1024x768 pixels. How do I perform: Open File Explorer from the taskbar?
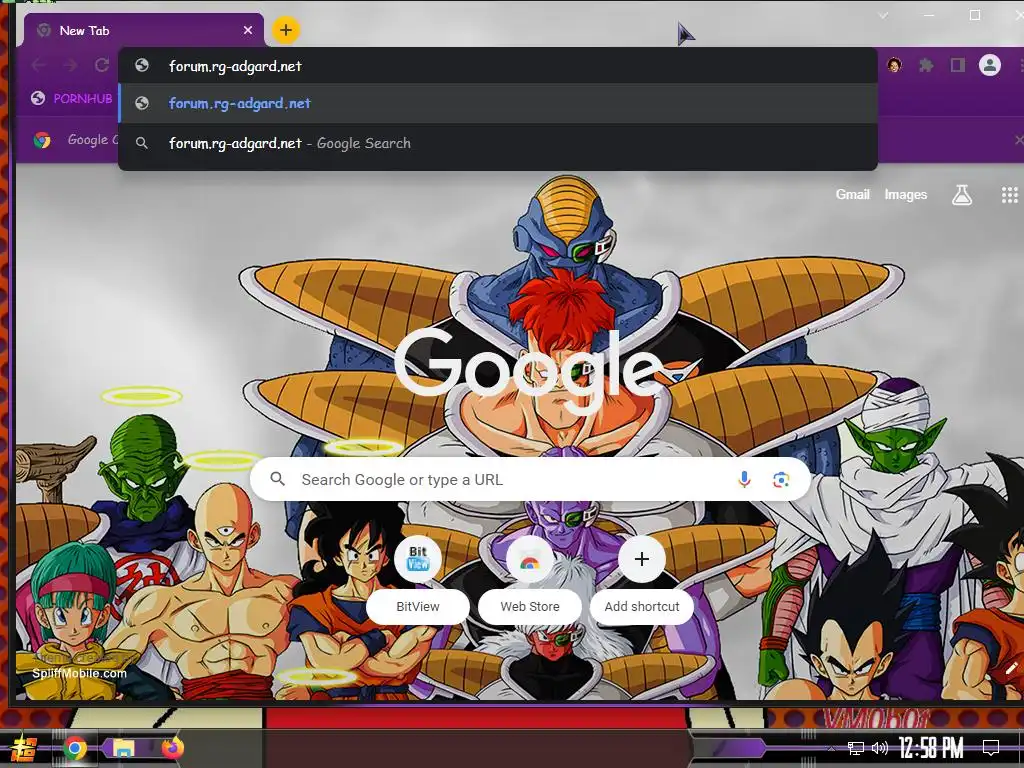coord(123,748)
